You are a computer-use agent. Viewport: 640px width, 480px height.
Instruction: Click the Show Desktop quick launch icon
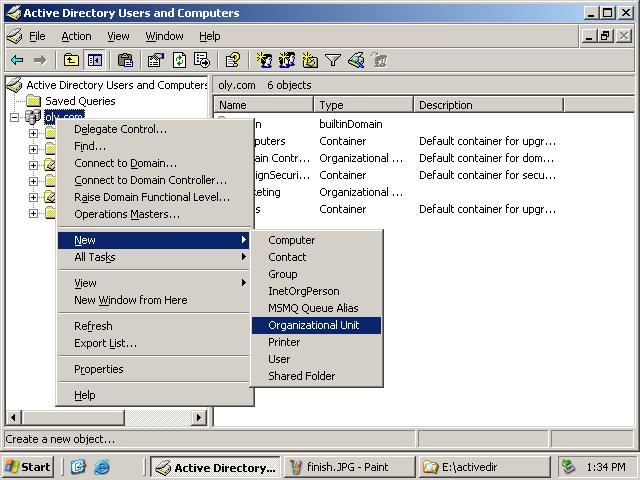78,467
